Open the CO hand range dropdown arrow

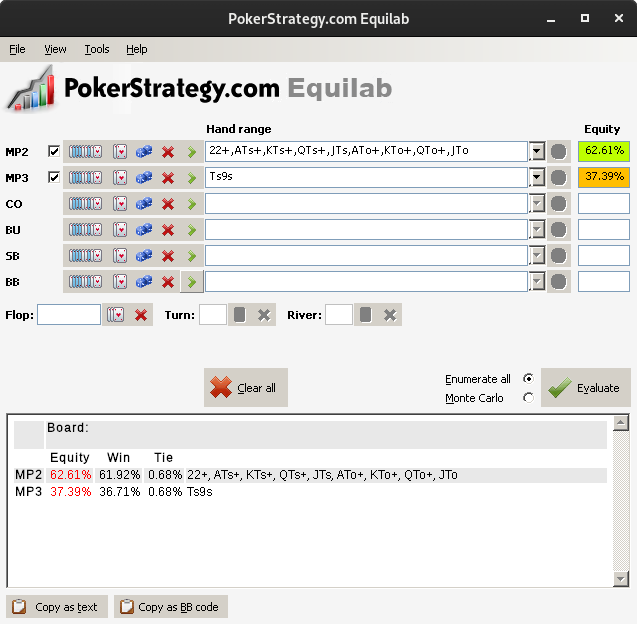pyautogui.click(x=536, y=204)
